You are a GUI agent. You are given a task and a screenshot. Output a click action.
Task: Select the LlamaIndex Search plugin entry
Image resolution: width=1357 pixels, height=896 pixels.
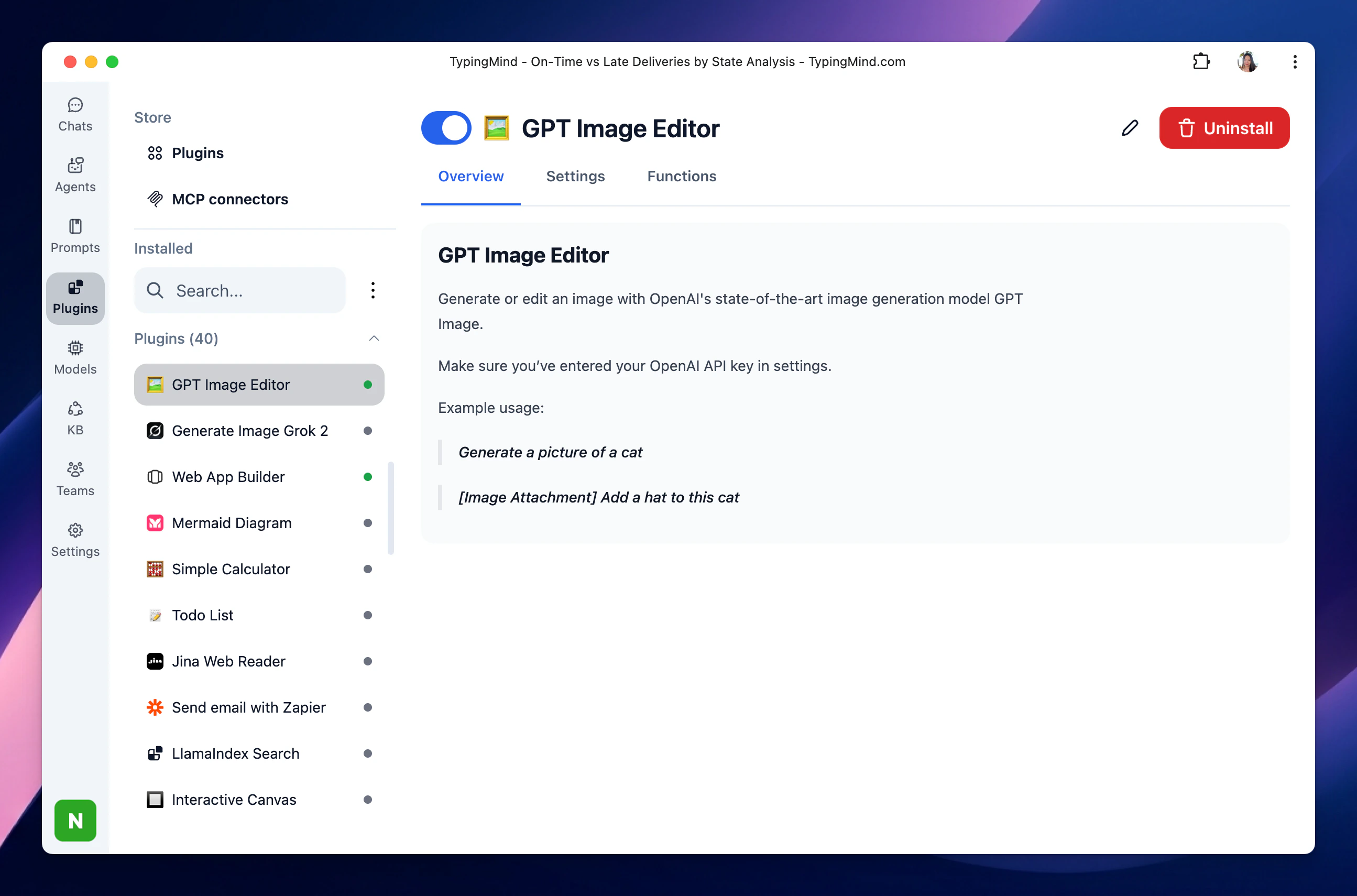click(x=259, y=753)
